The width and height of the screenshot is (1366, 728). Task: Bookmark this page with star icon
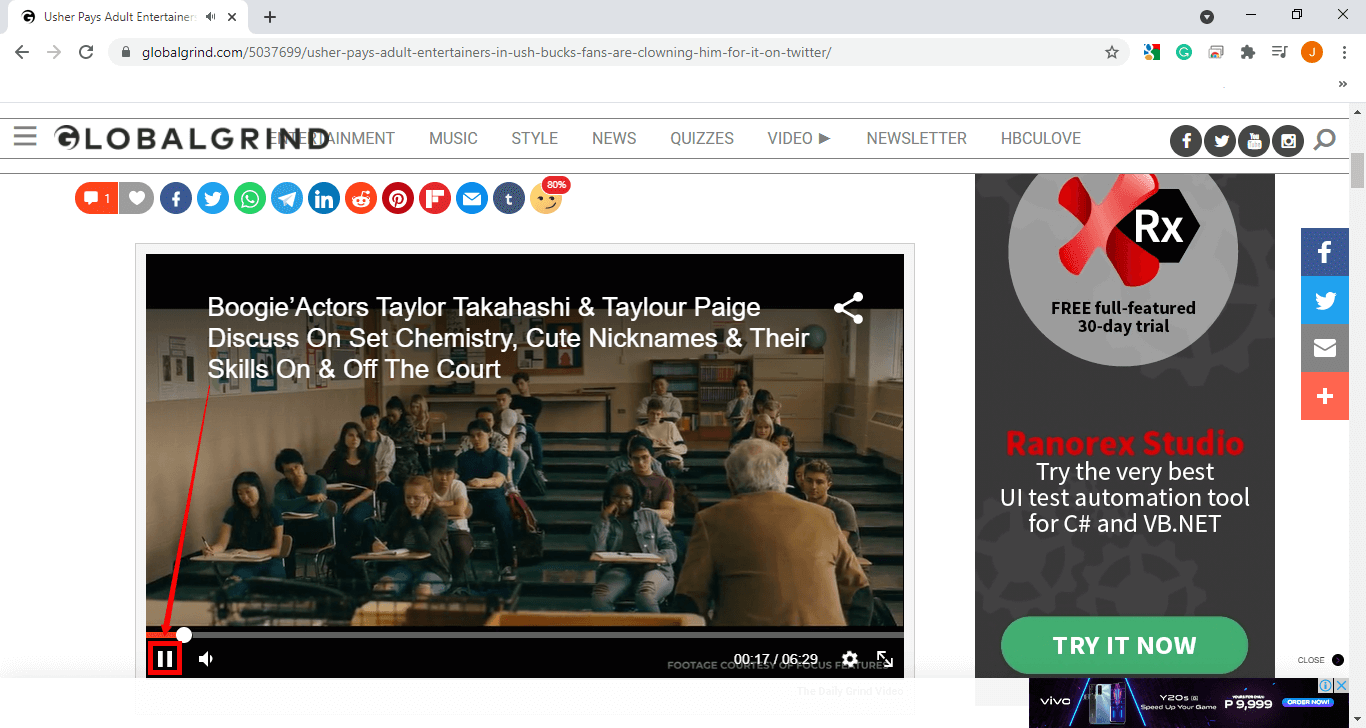(1111, 52)
